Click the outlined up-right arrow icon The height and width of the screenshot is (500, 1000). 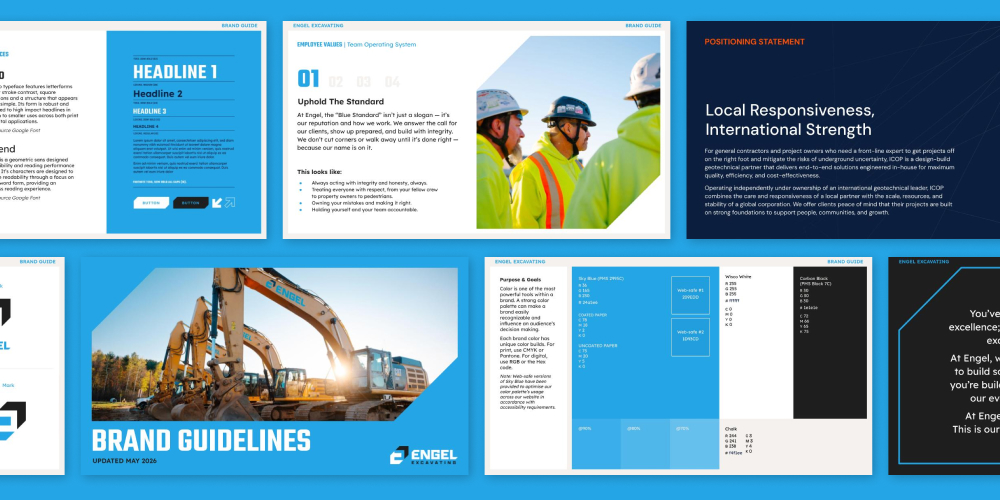pyautogui.click(x=230, y=203)
